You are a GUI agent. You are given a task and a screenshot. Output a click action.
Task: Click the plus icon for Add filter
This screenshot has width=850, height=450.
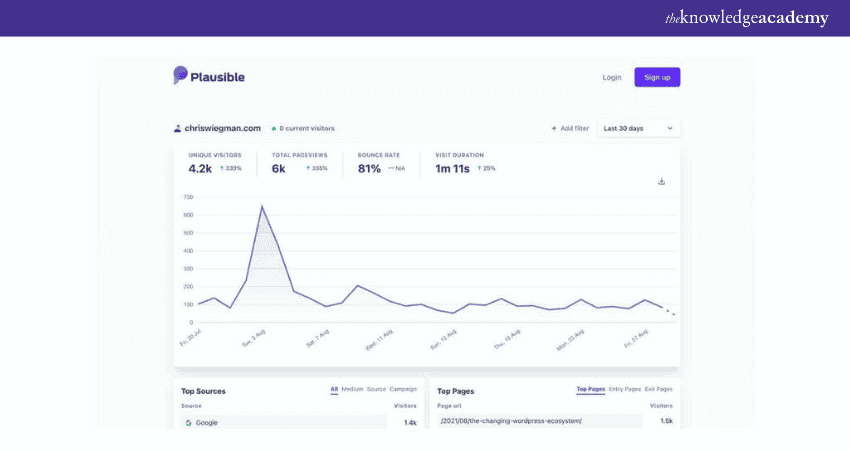point(554,129)
